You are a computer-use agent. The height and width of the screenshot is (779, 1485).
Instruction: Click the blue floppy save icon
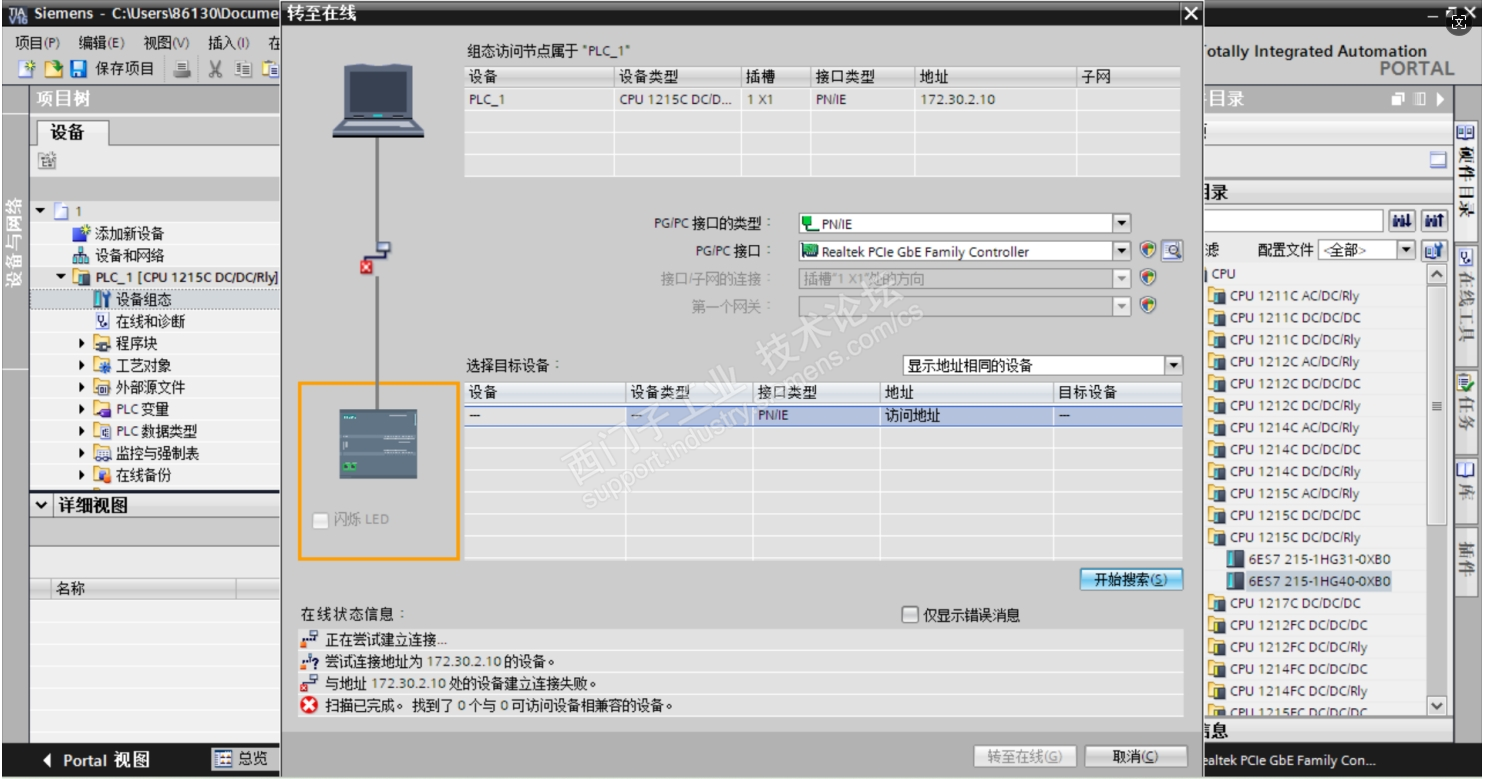coord(78,69)
